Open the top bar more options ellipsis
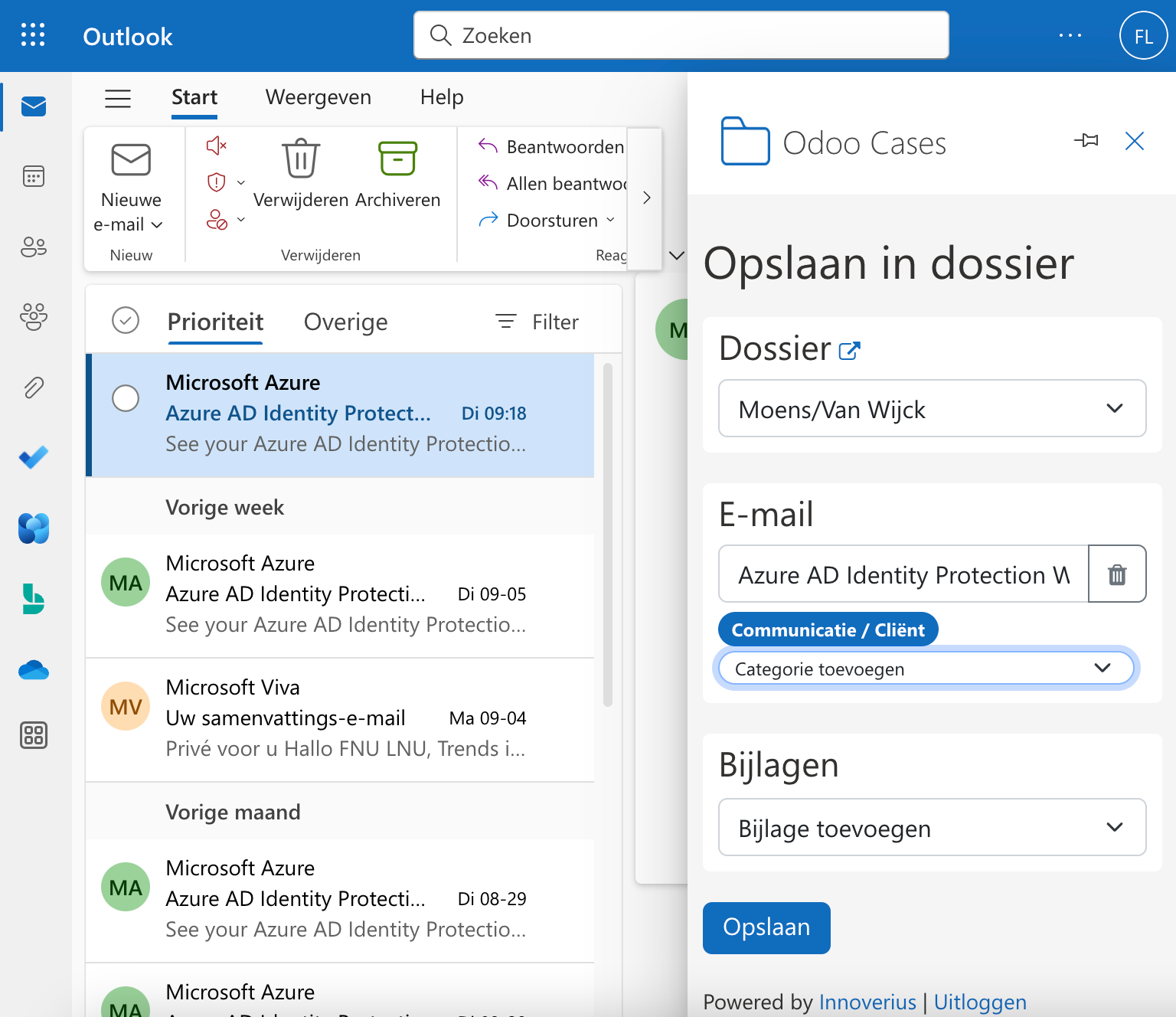This screenshot has width=1176, height=1017. click(1070, 35)
